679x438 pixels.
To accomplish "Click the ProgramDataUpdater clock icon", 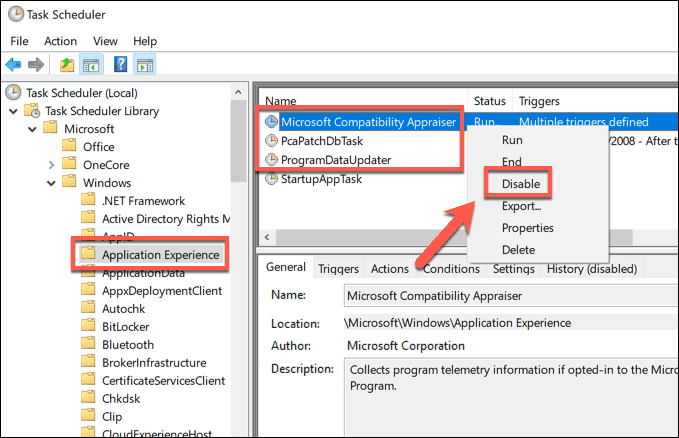I will [x=271, y=159].
